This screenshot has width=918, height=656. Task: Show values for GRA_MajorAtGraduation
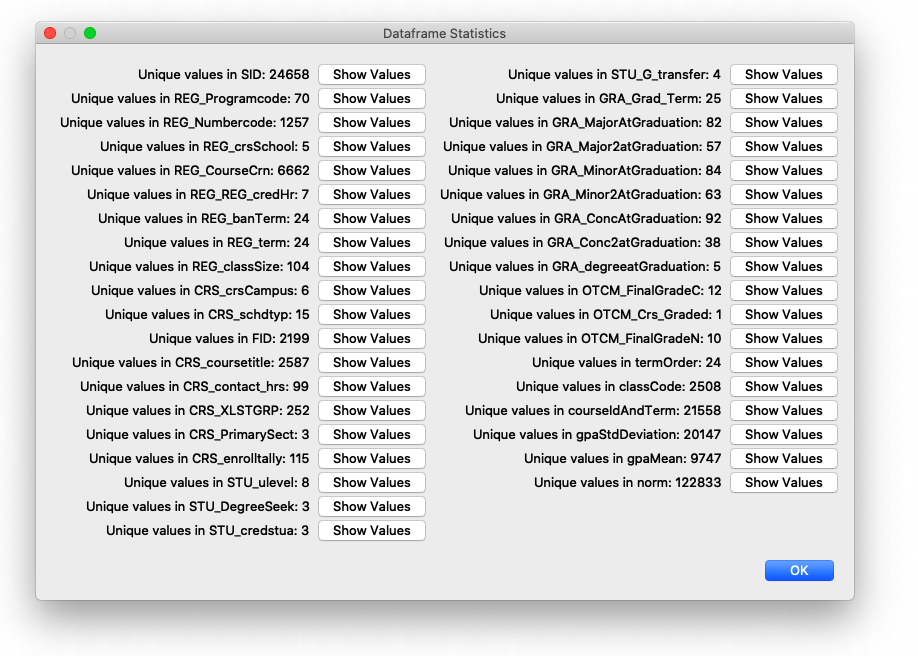point(783,122)
